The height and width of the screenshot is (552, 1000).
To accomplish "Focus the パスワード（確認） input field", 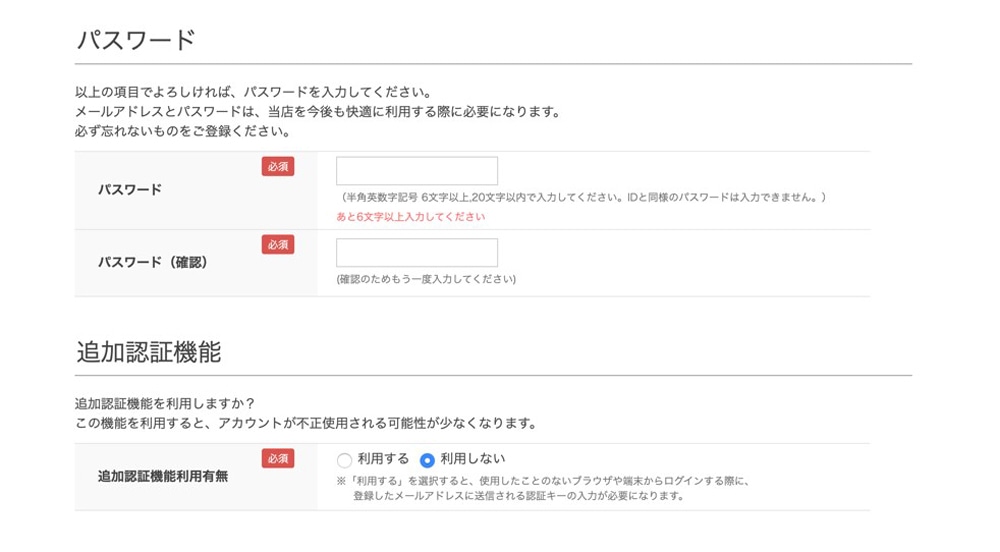I will click(417, 252).
